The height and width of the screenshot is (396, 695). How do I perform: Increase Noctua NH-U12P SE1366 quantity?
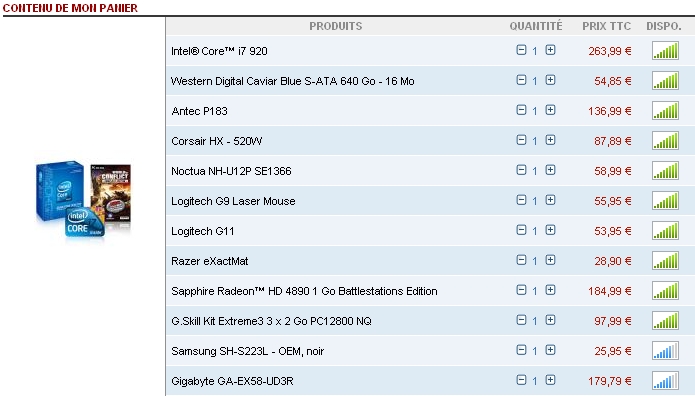[550, 170]
